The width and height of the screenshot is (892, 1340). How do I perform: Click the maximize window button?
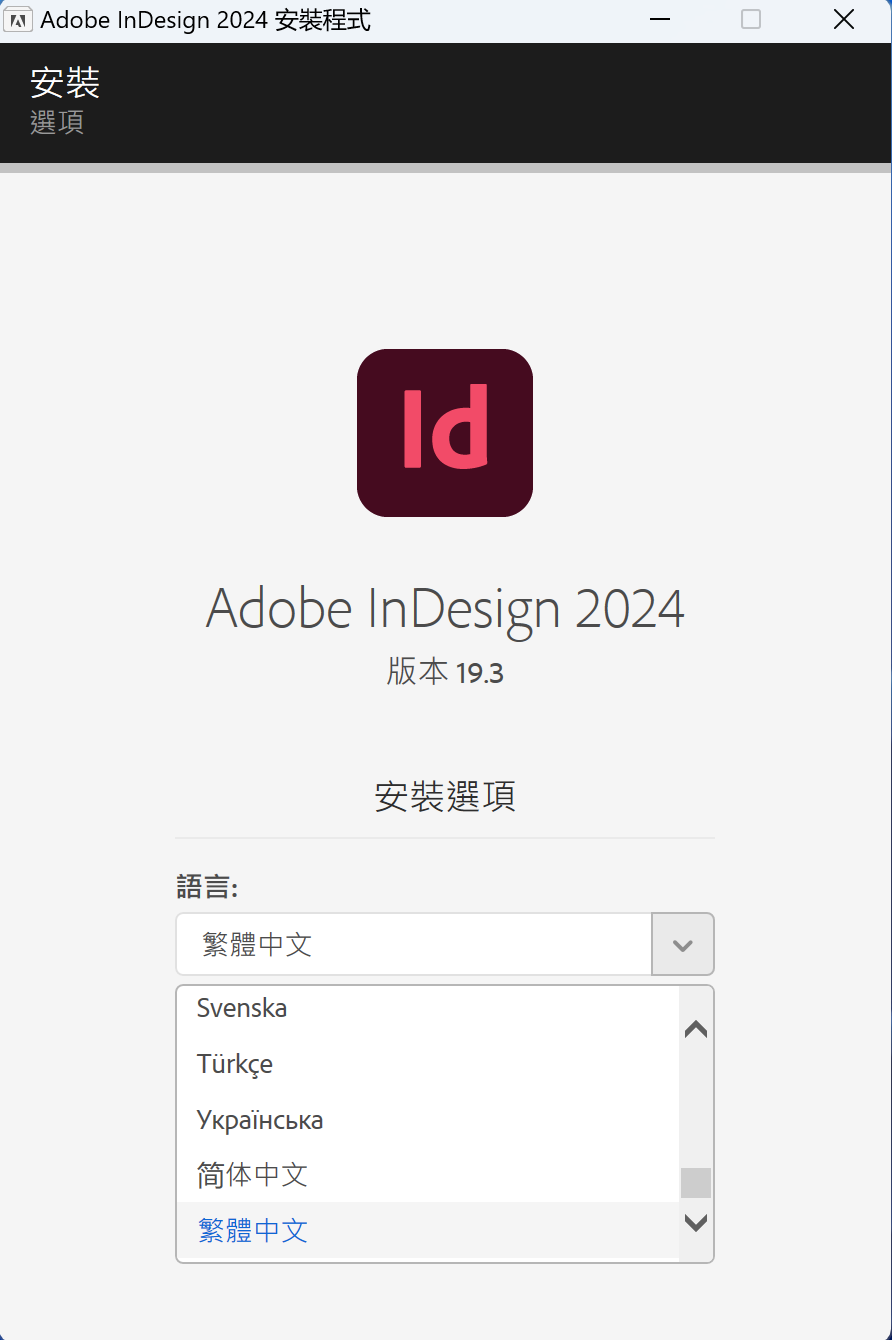click(x=751, y=20)
